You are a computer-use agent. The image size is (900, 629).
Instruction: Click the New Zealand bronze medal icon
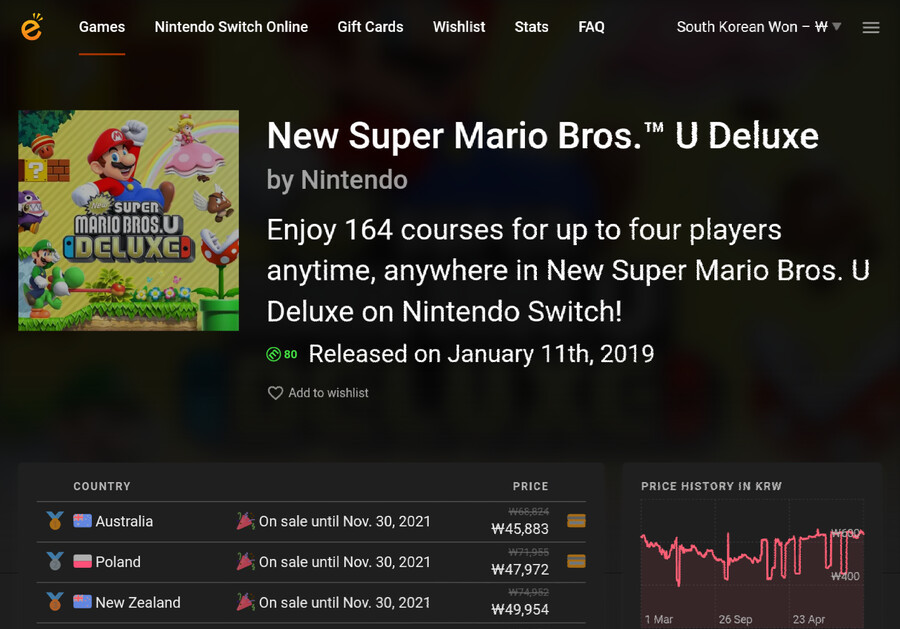(55, 601)
